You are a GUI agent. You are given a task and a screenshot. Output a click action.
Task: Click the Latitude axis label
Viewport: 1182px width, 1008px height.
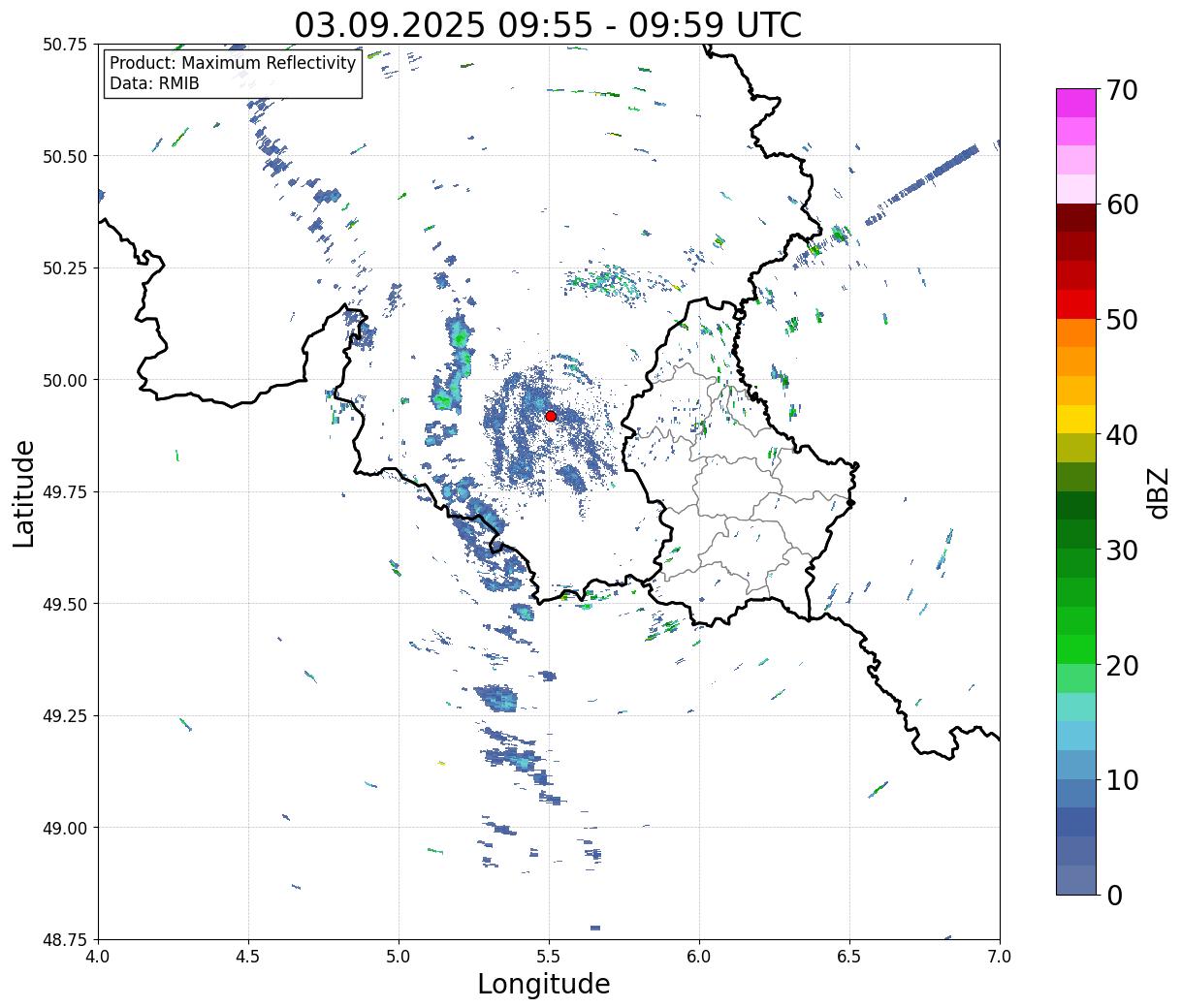tap(24, 493)
